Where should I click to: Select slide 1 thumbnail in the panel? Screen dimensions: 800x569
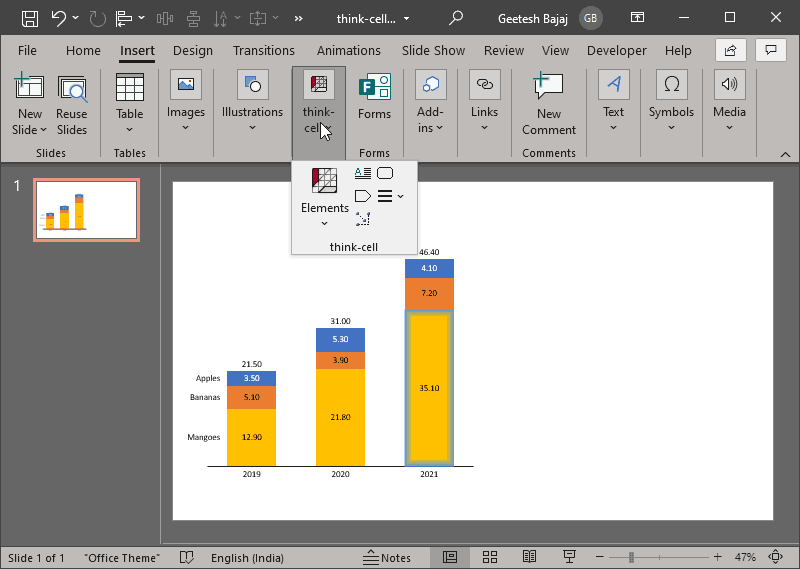[87, 210]
